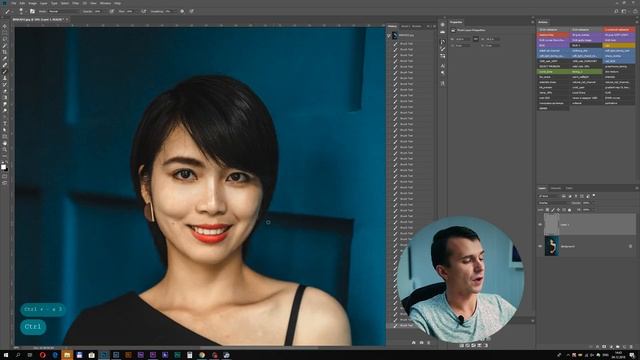Open the layer filter kind dropdown
This screenshot has width=640, height=360.
pos(548,196)
